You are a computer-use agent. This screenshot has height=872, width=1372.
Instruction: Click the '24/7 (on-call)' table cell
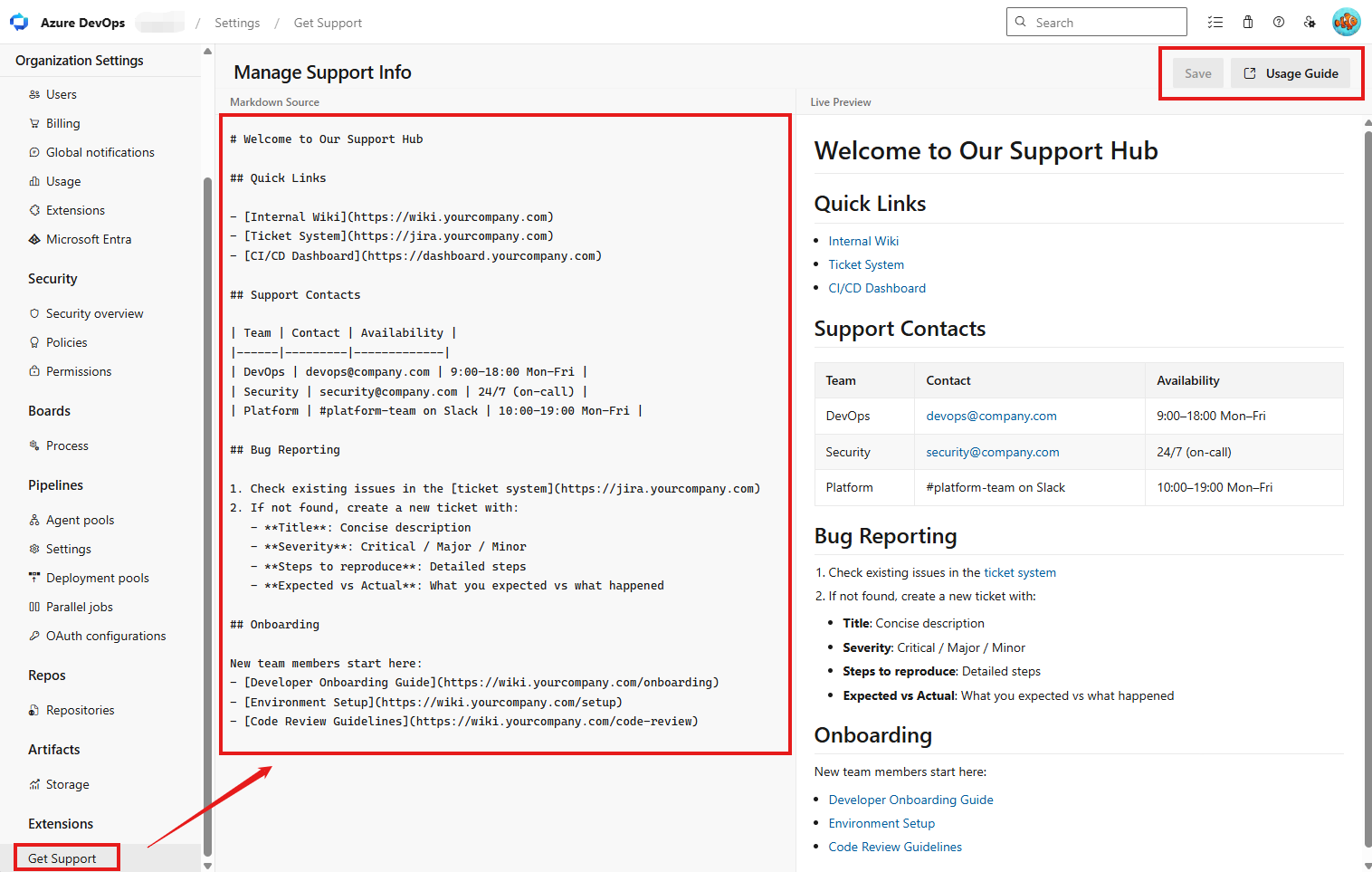tap(1243, 452)
